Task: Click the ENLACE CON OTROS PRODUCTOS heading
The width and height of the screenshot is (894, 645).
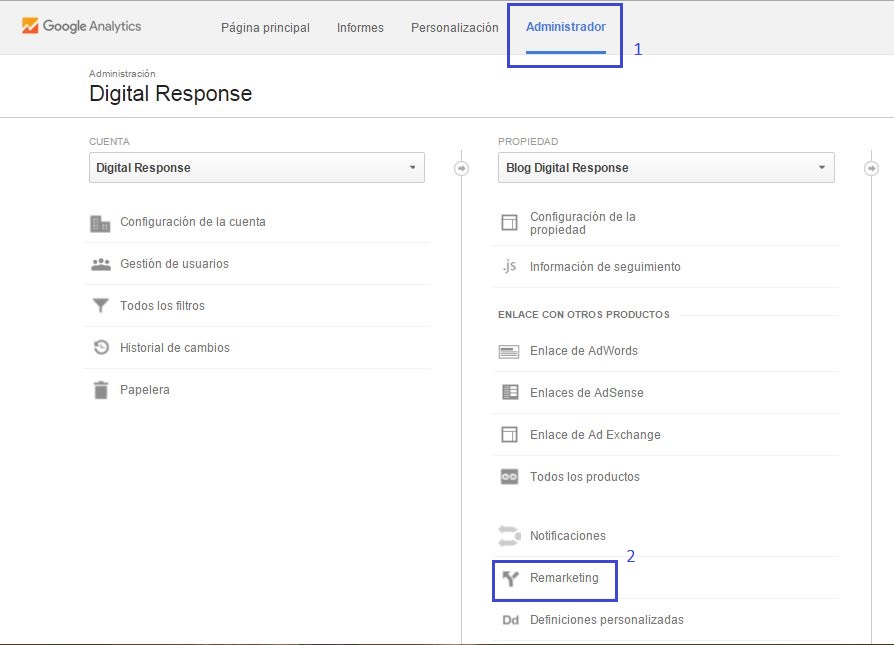Action: (584, 315)
